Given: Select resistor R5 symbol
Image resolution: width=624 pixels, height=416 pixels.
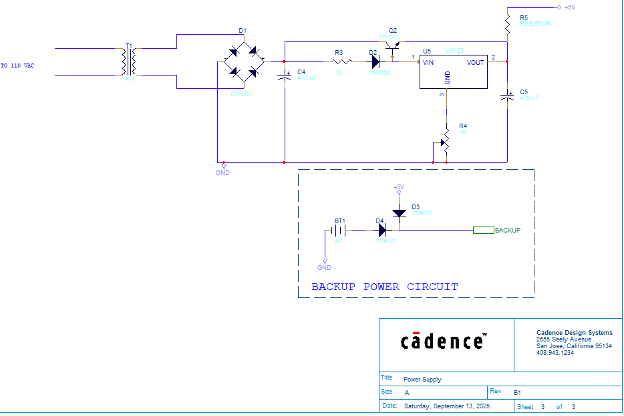Looking at the screenshot, I should 507,24.
